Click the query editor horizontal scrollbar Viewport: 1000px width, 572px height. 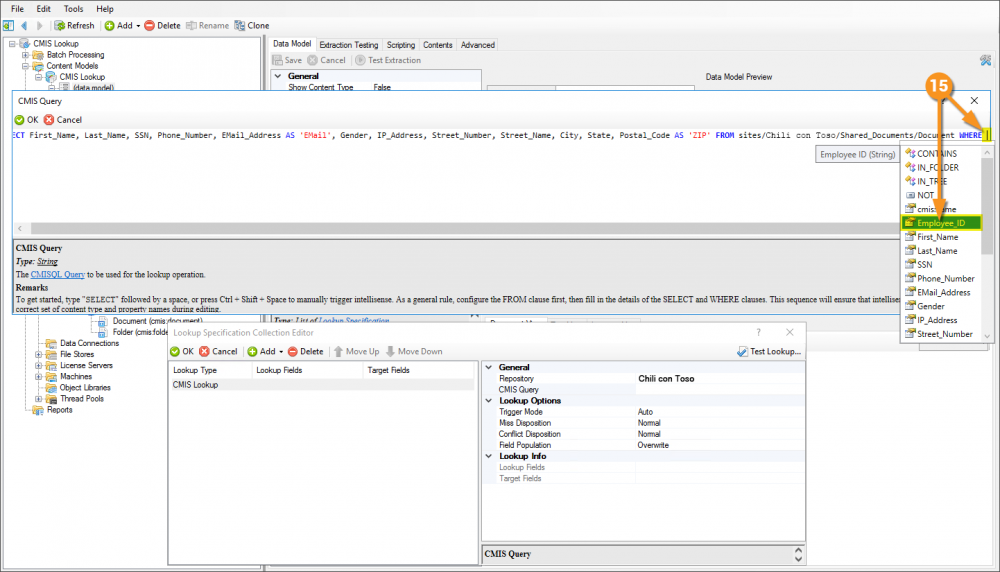(466, 228)
